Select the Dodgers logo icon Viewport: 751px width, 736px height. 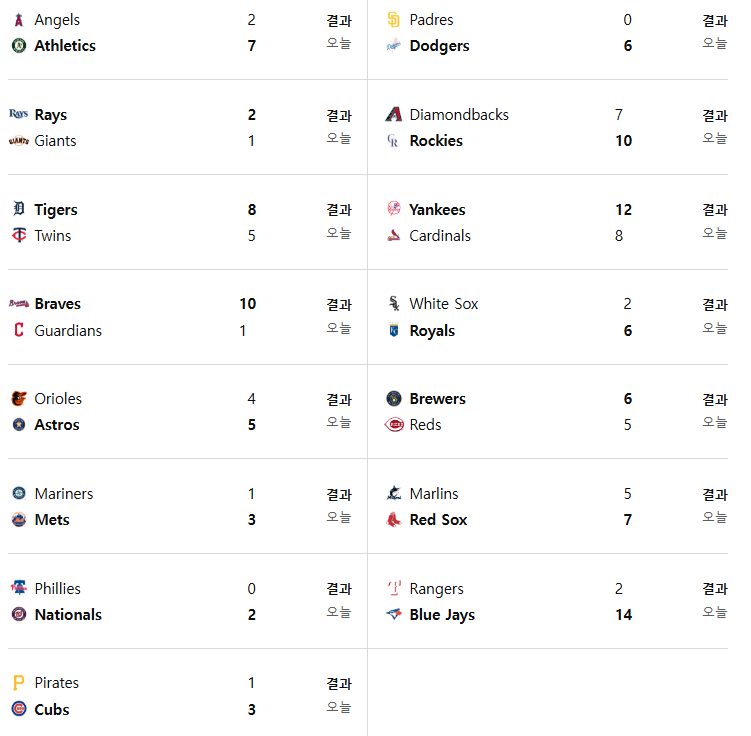point(394,46)
